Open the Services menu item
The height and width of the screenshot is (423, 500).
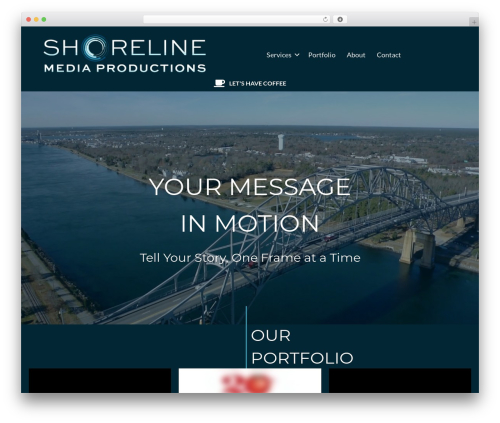tap(279, 55)
